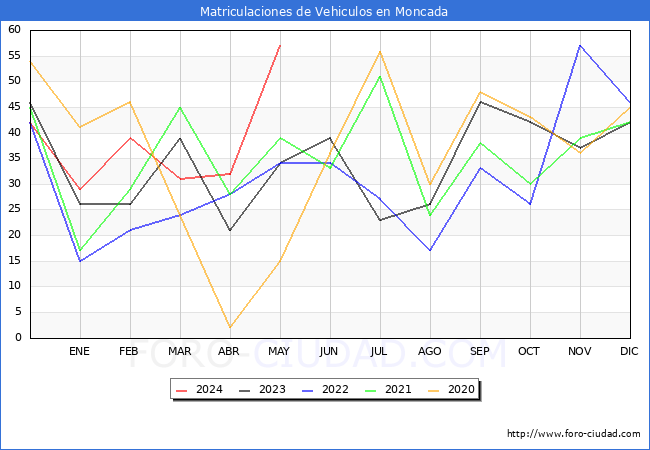Screen dimensions: 650x450
Task: Select the 2020 legend label
Action: tap(461, 390)
